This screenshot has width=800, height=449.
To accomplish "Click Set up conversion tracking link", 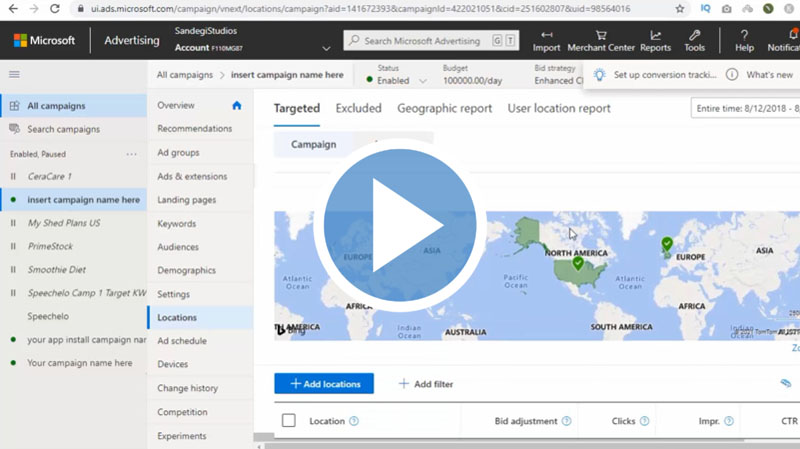I will click(x=665, y=75).
